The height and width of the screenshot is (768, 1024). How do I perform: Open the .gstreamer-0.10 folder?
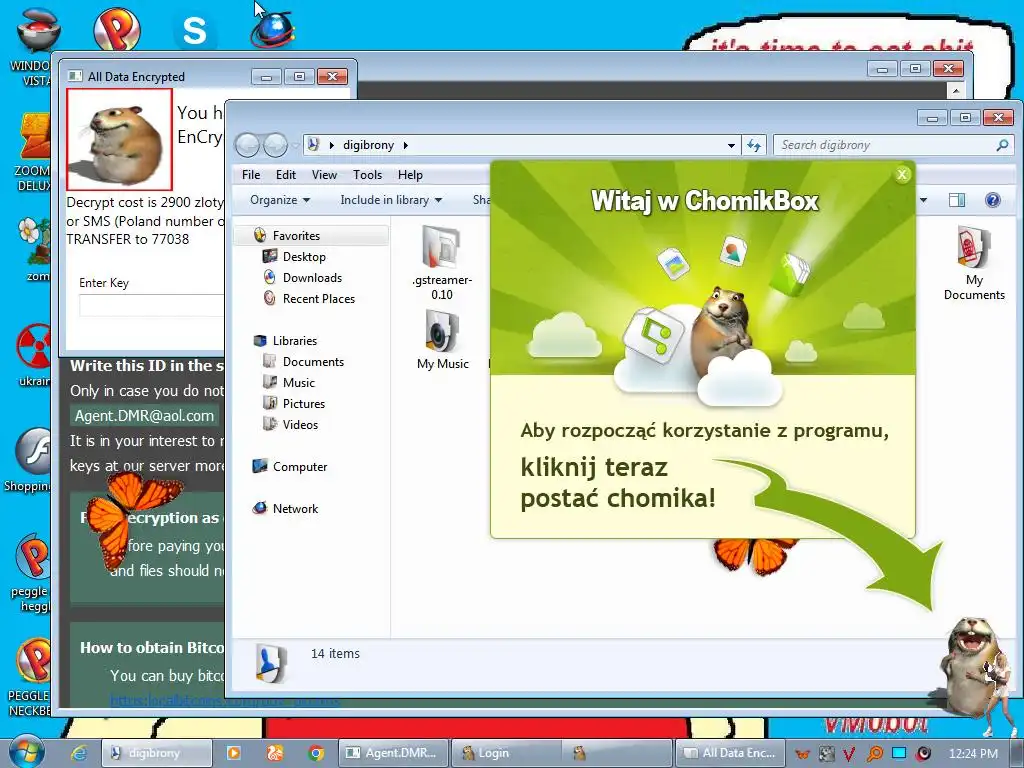point(441,263)
